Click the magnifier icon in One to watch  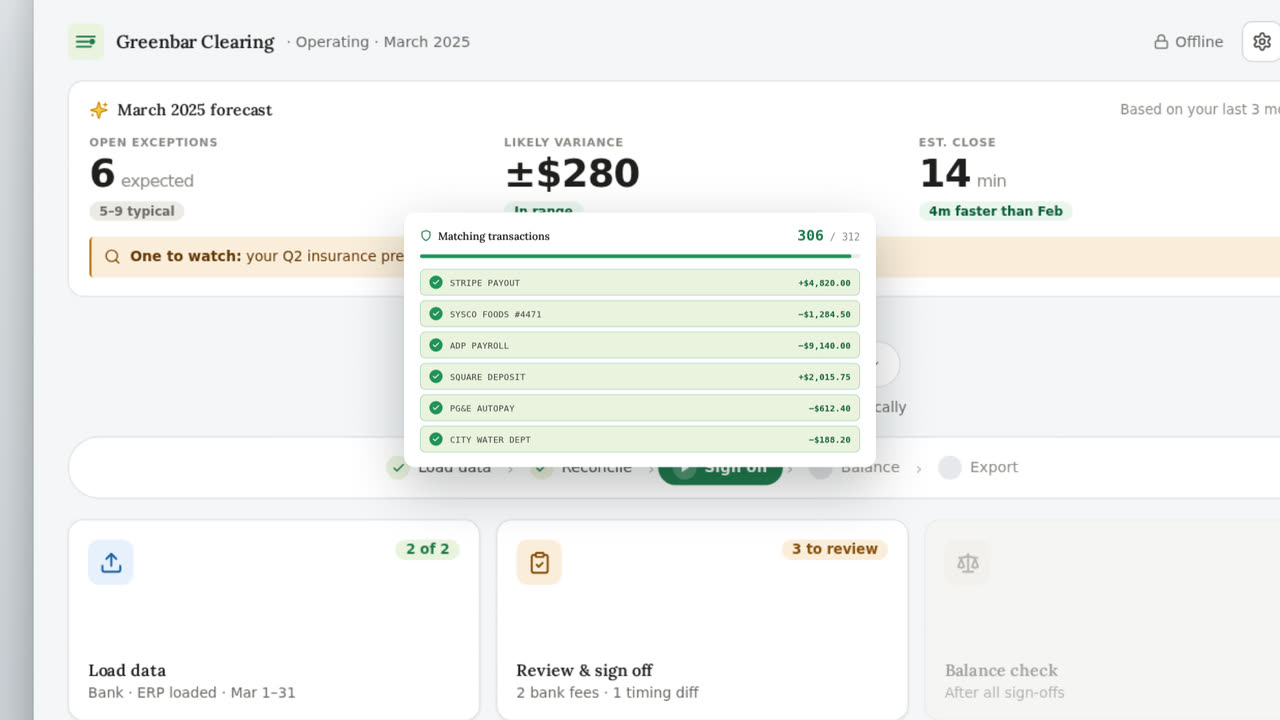click(x=113, y=256)
